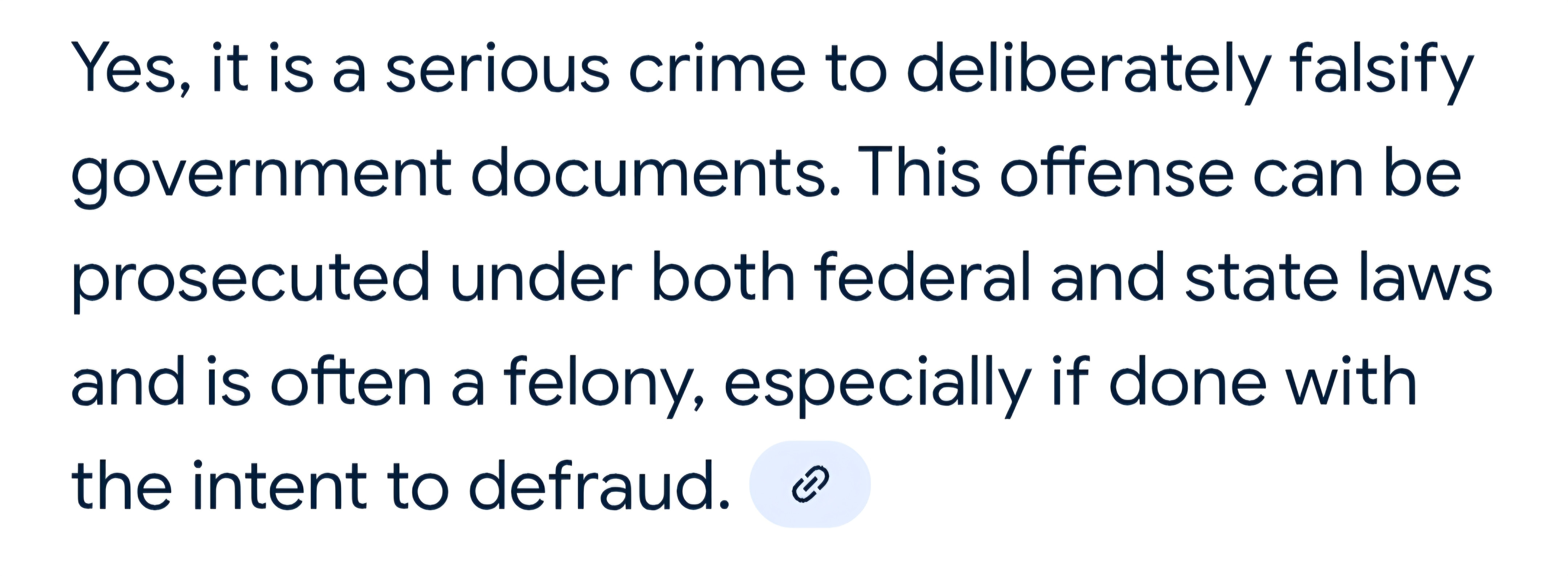Screen dimensions: 1568x576
Task: Click the source link chain icon
Action: pos(809,484)
